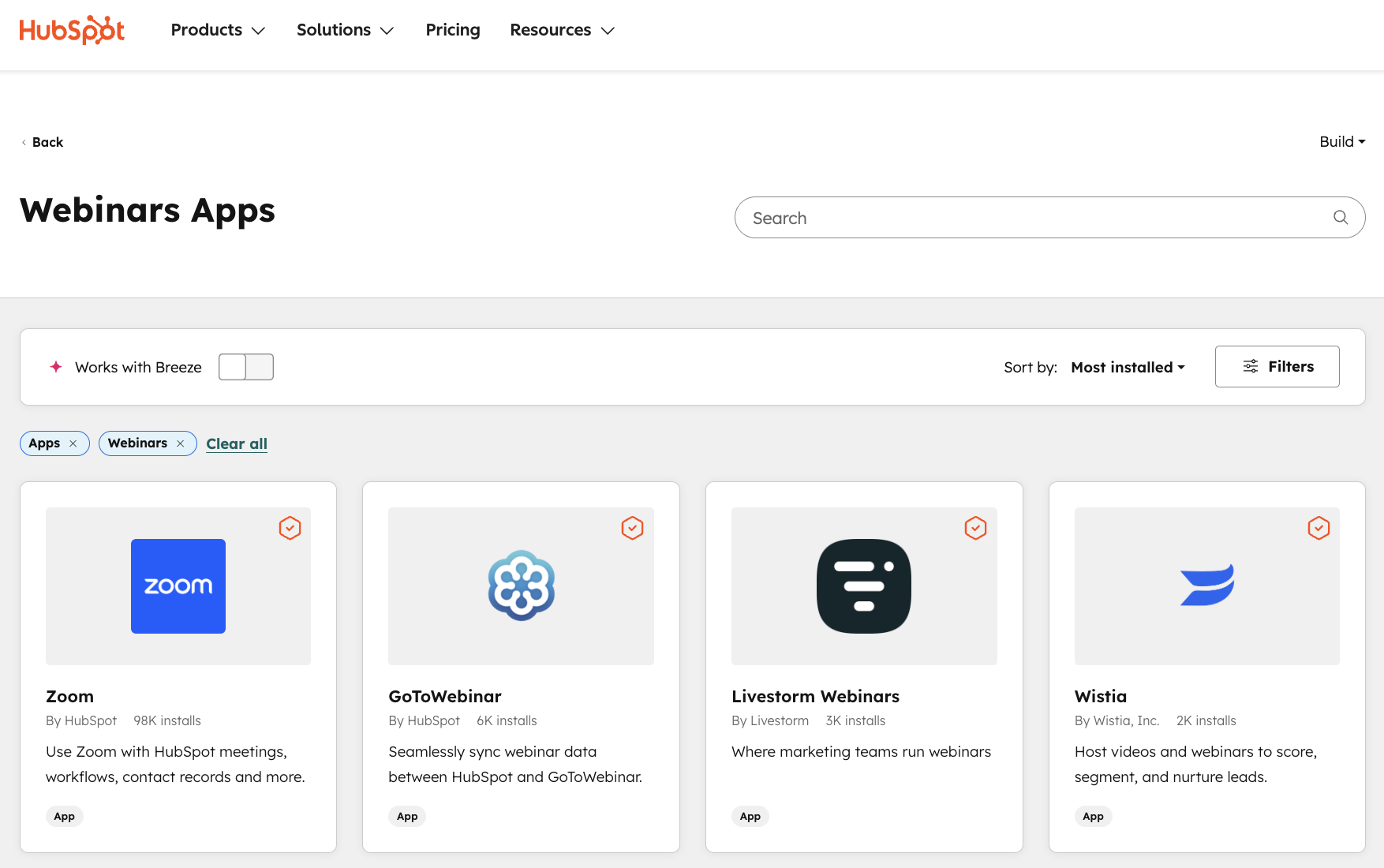Click the Webinars Apps heading
The image size is (1384, 868).
tap(148, 211)
